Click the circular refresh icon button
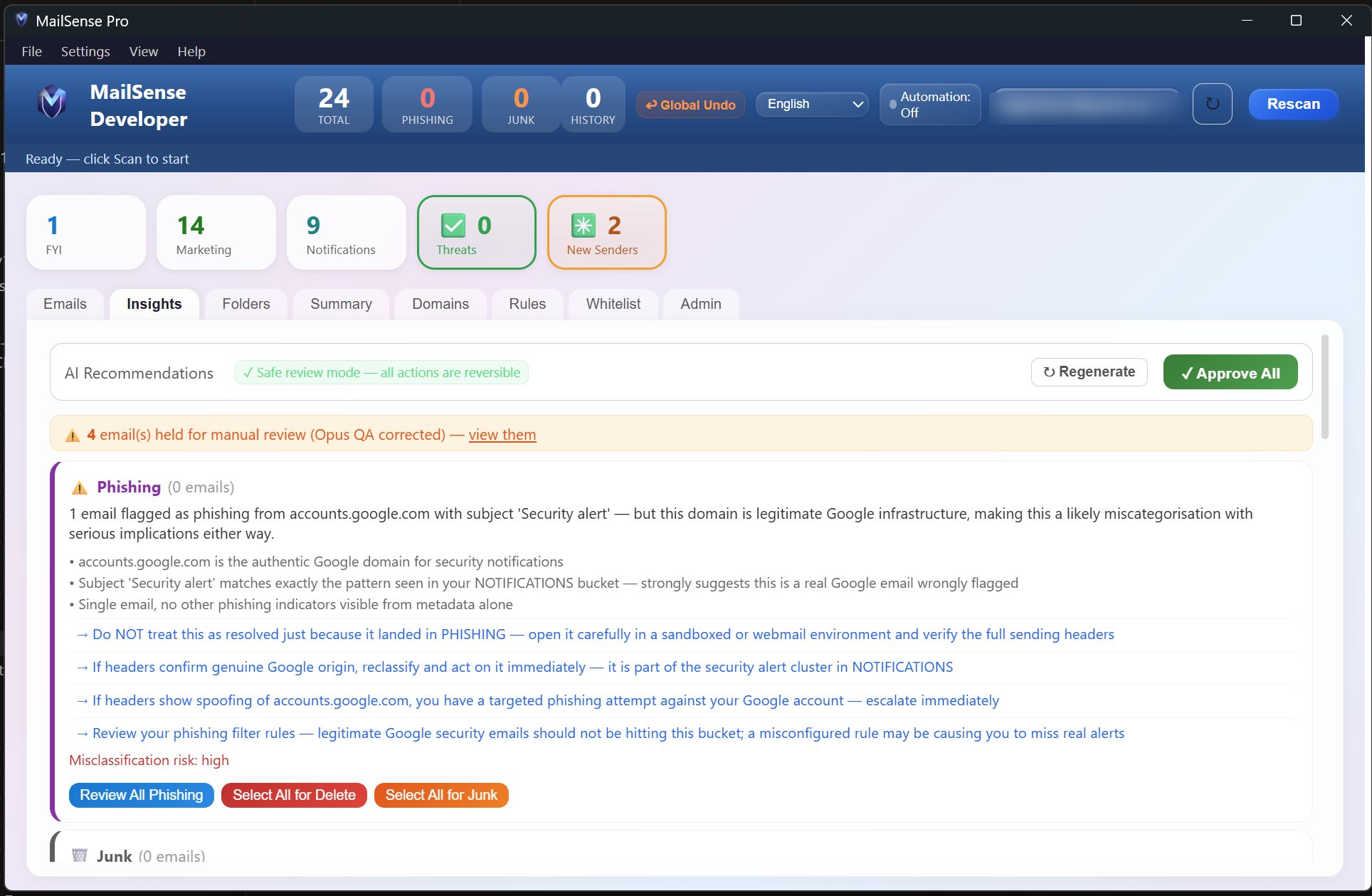Image resolution: width=1372 pixels, height=896 pixels. (x=1212, y=104)
